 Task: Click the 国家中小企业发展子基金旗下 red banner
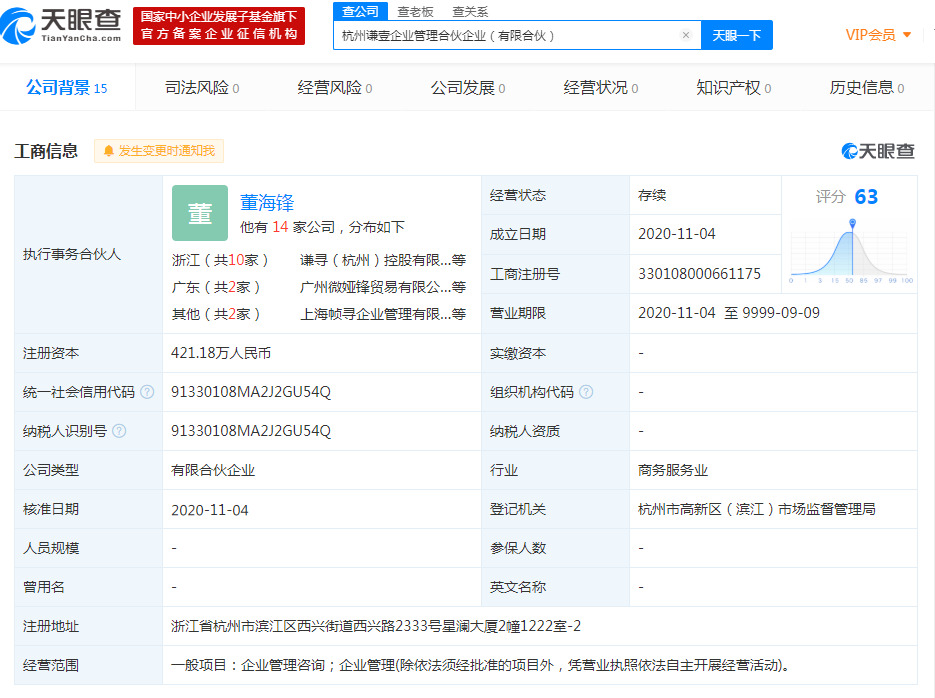[219, 26]
